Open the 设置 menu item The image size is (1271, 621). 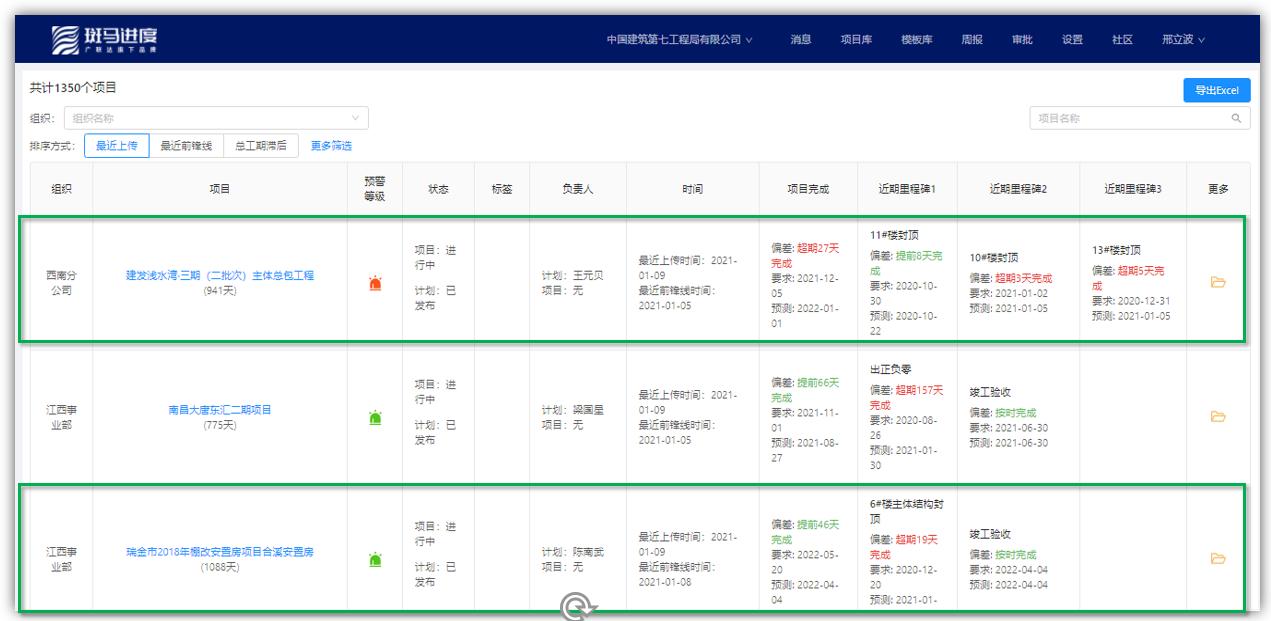click(1072, 40)
